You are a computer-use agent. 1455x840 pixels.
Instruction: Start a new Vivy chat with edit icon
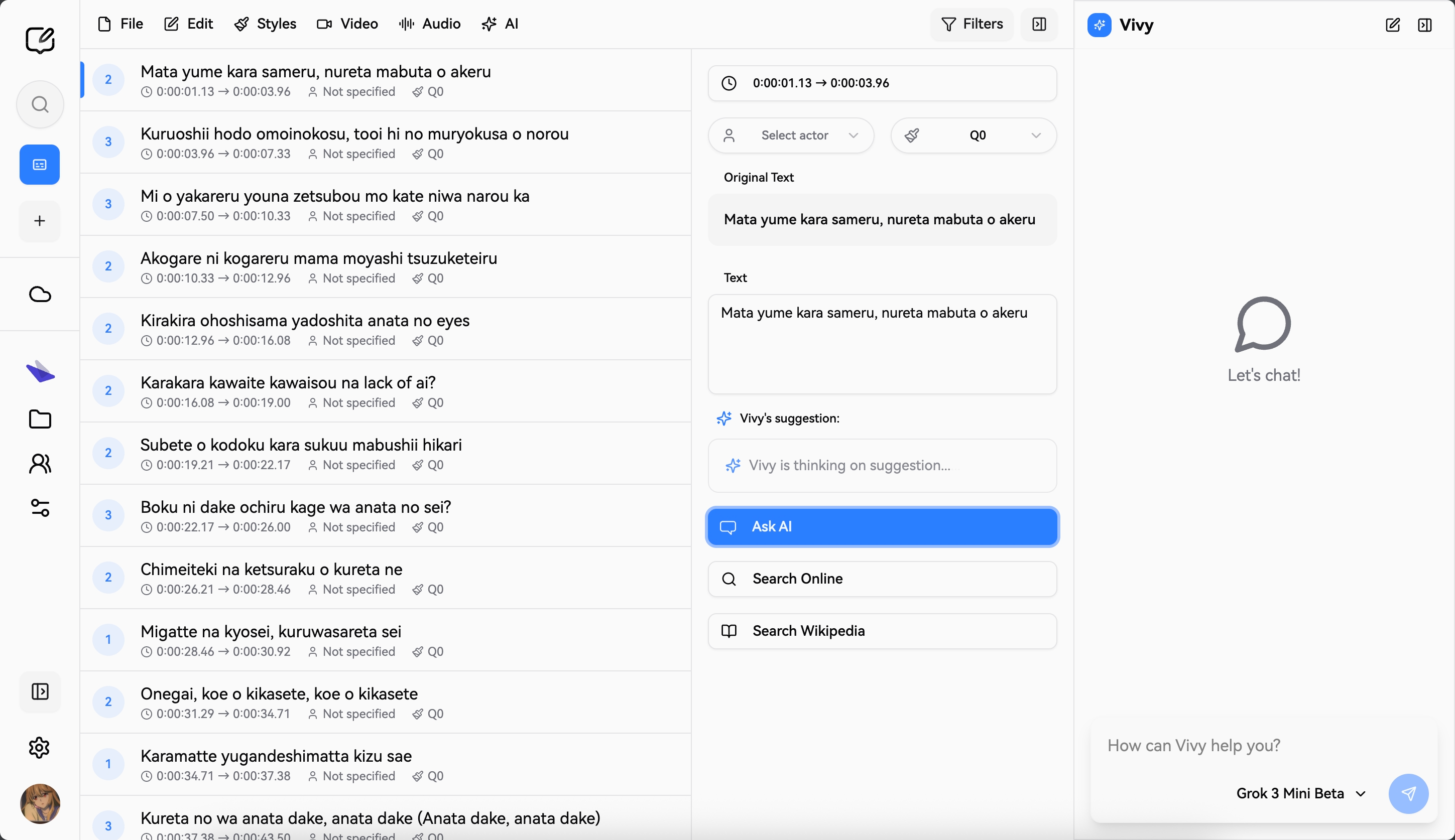click(x=1393, y=25)
